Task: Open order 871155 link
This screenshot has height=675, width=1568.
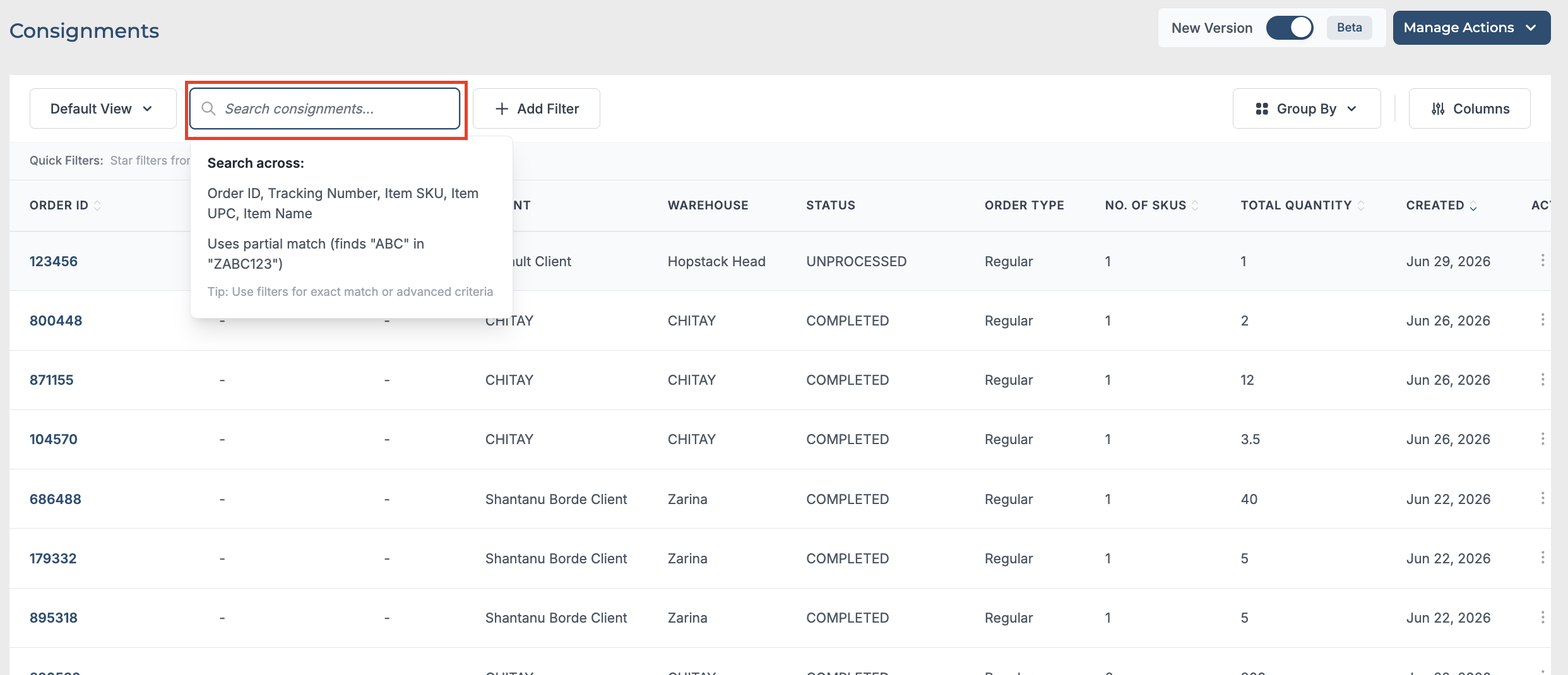Action: (52, 380)
